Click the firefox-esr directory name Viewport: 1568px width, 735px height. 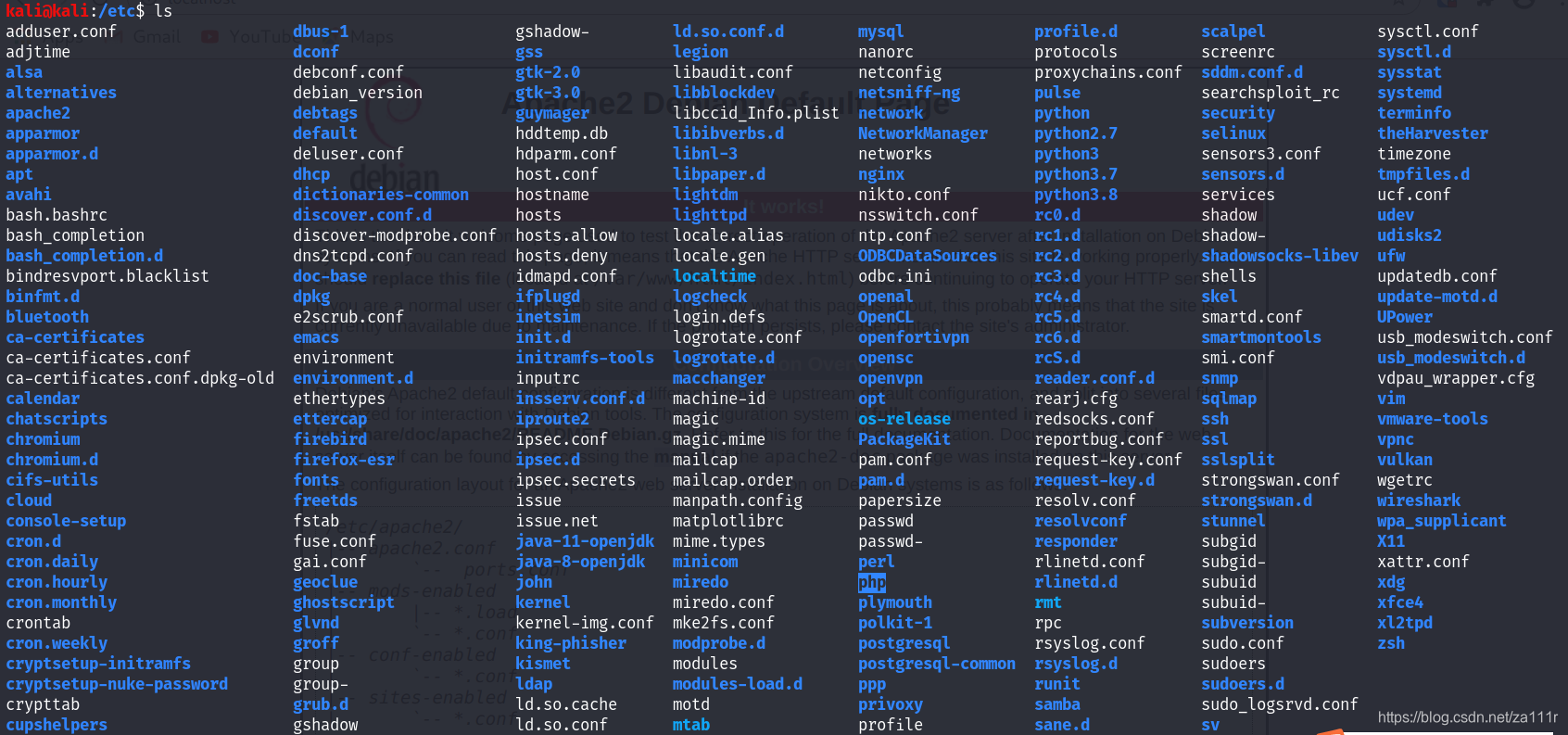pos(344,460)
